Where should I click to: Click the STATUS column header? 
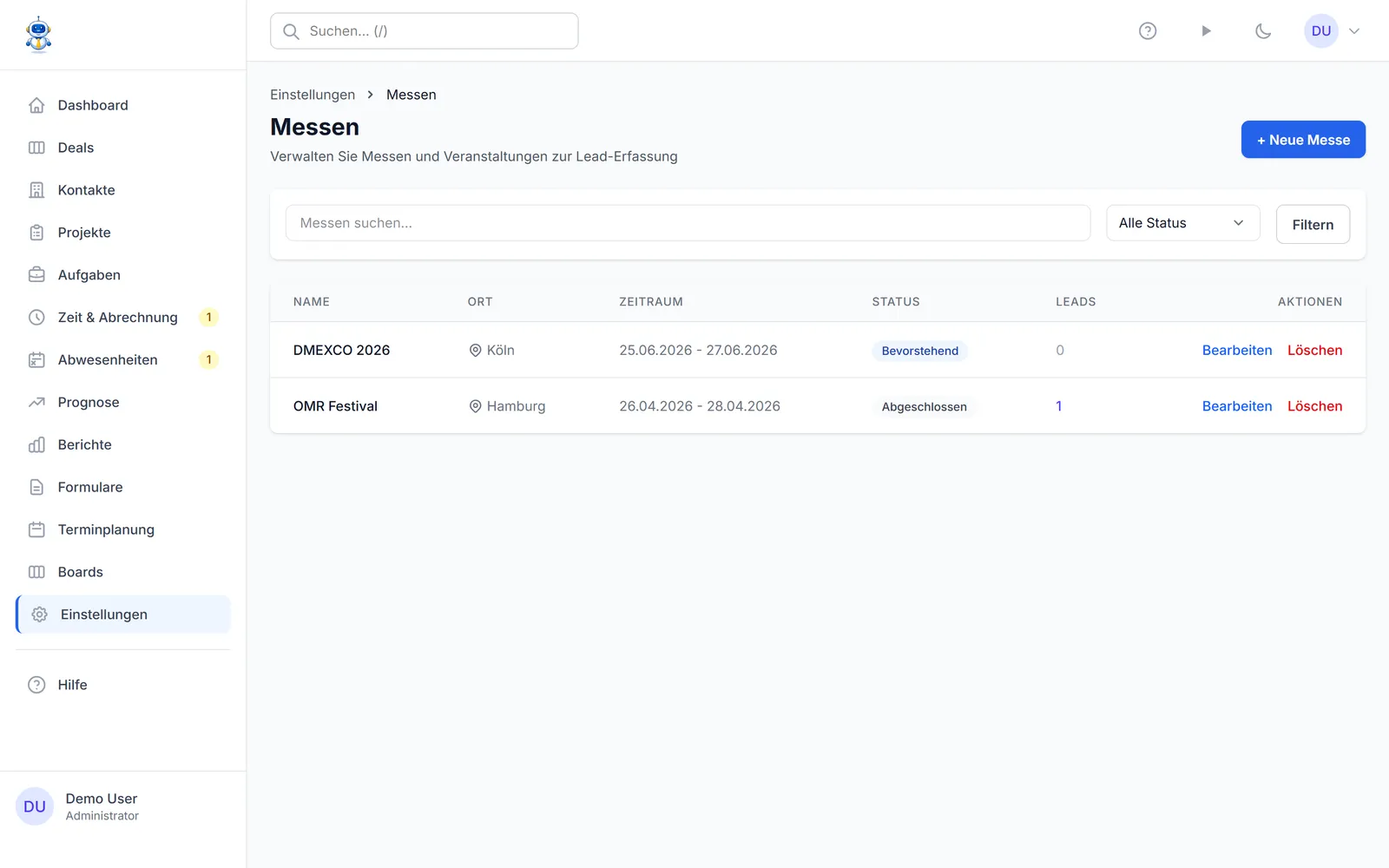point(896,302)
